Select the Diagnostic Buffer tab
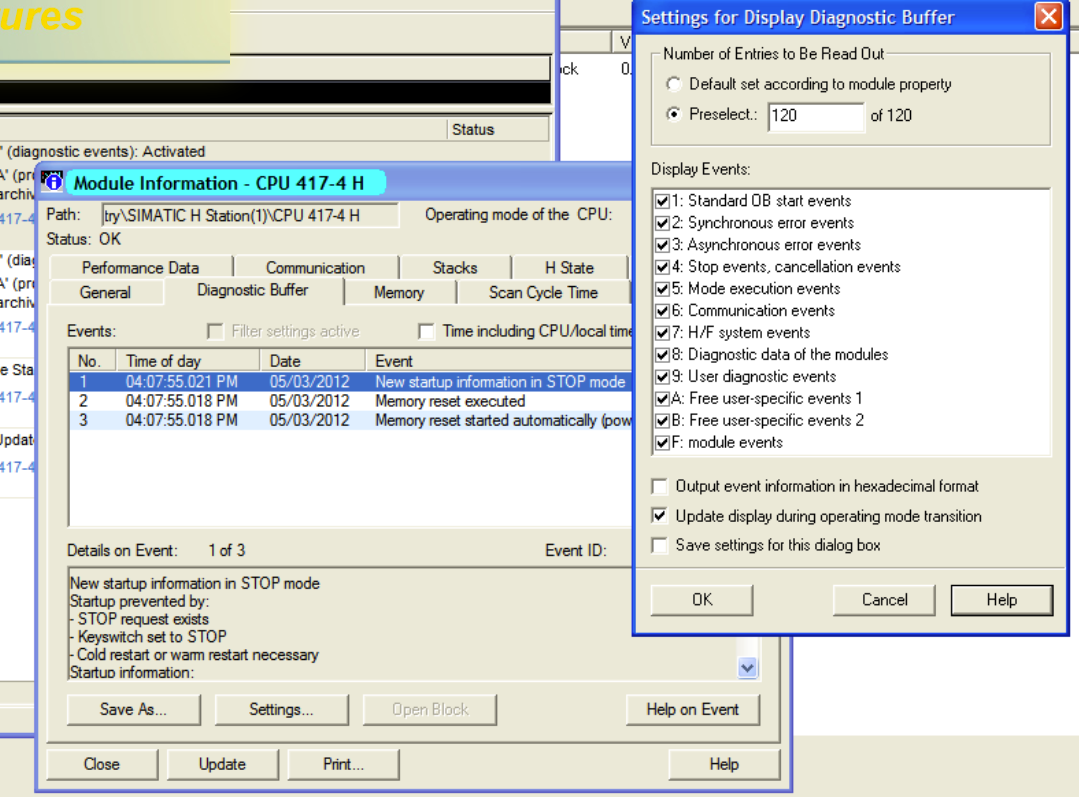 253,290
